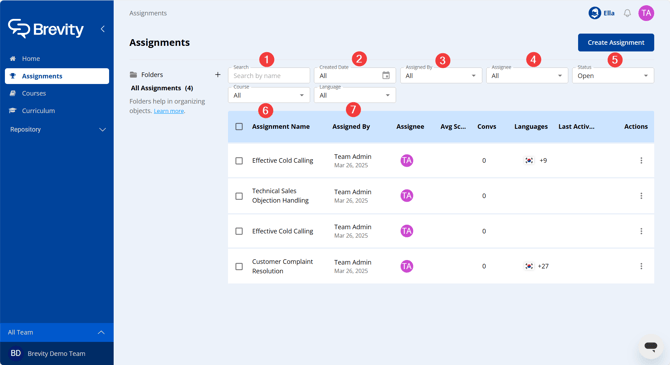Open the Assigned By filter dropdown
Viewport: 670px width, 365px height.
pyautogui.click(x=441, y=76)
